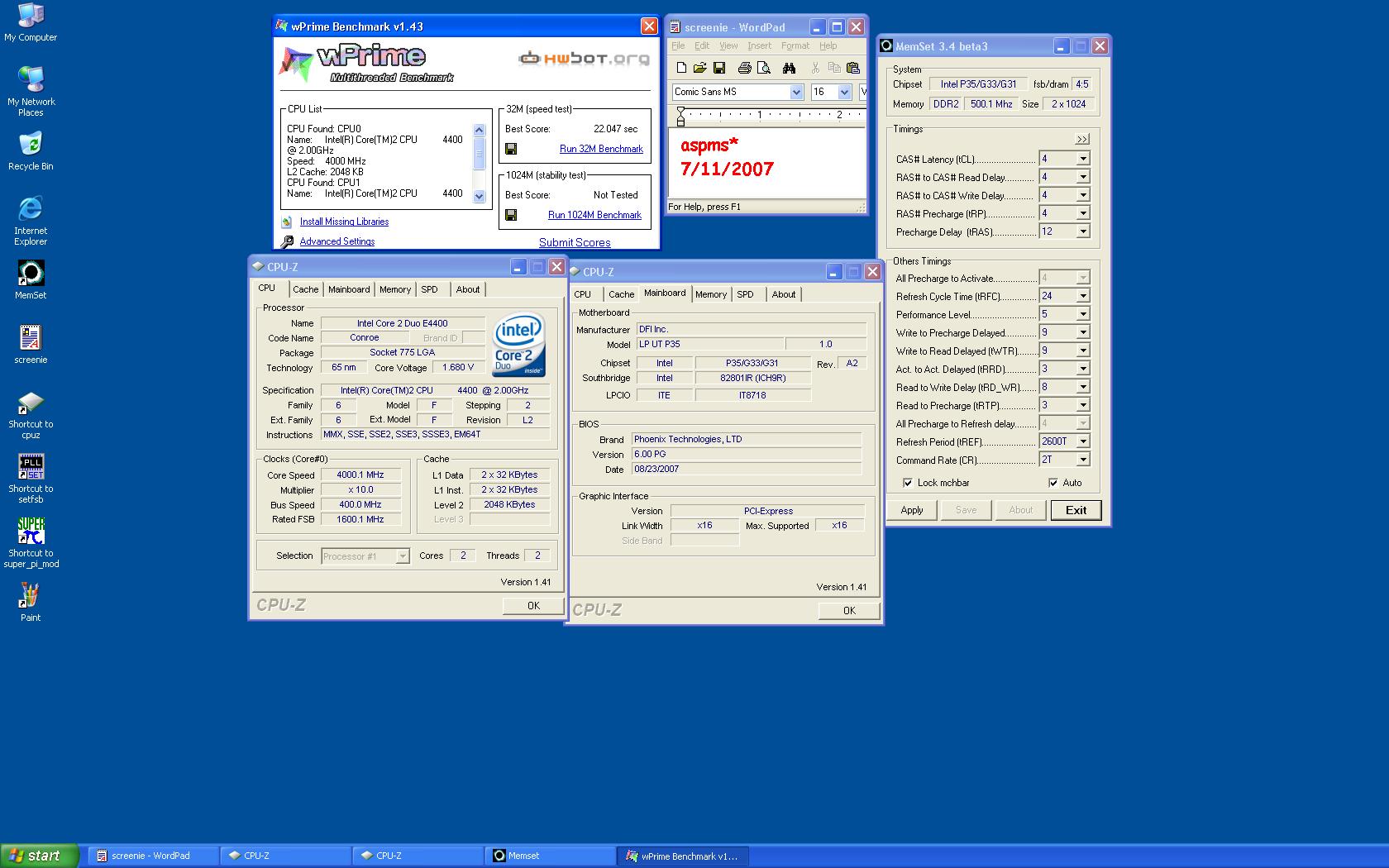
Task: Open the Performance Level dropdown
Action: click(x=1083, y=314)
